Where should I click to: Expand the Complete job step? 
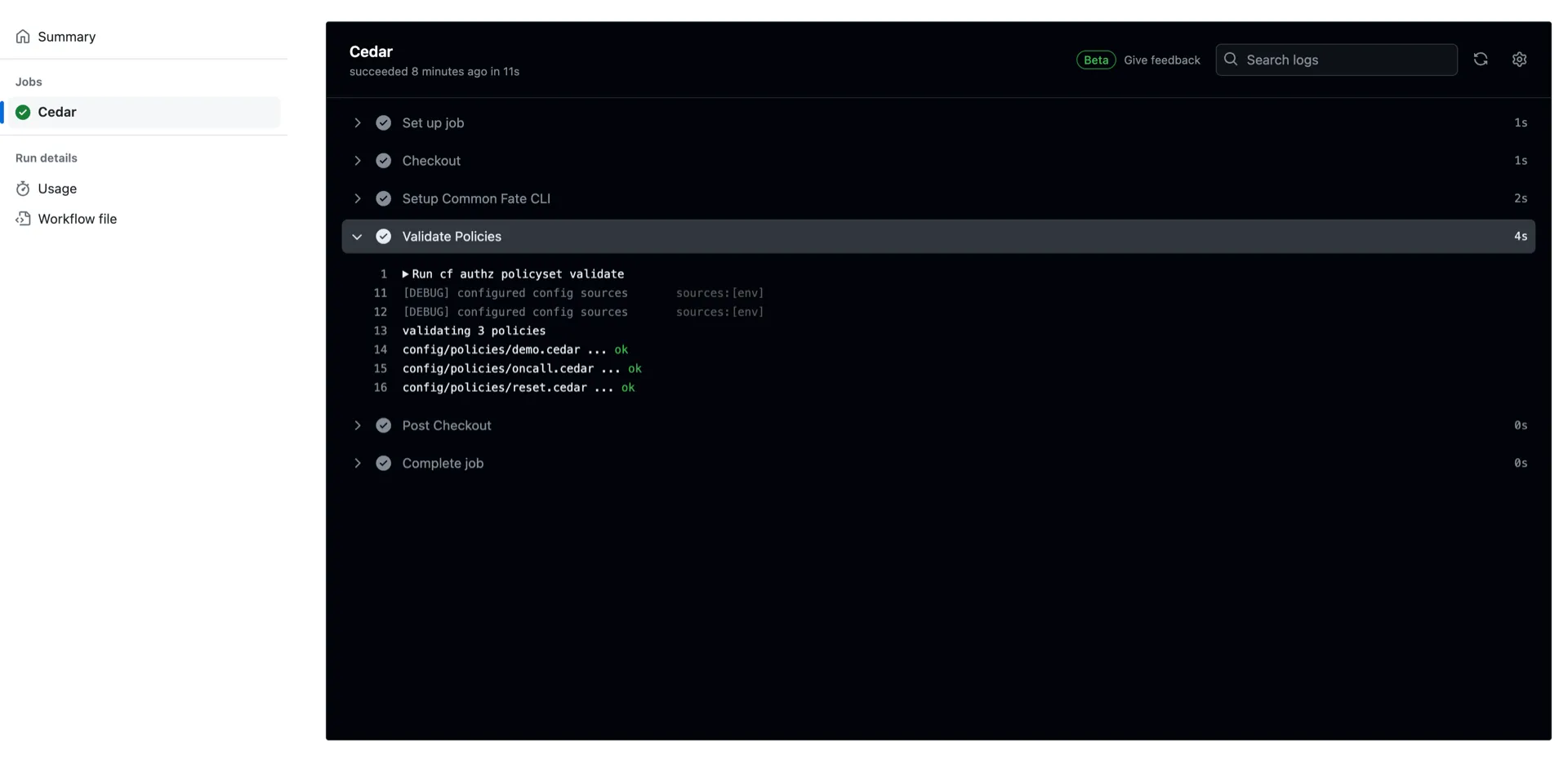tap(358, 463)
